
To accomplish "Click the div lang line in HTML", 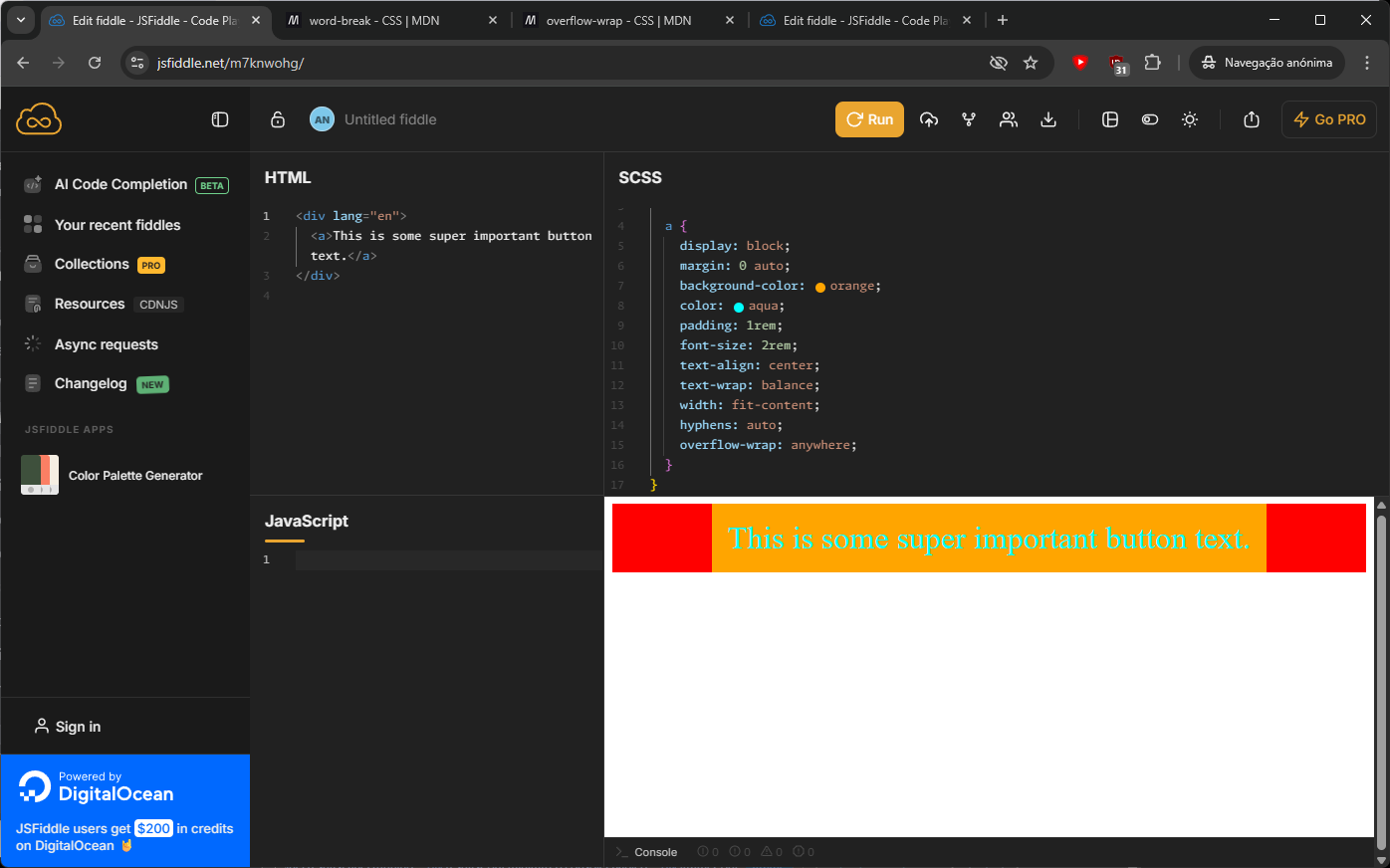I will pyautogui.click(x=351, y=216).
